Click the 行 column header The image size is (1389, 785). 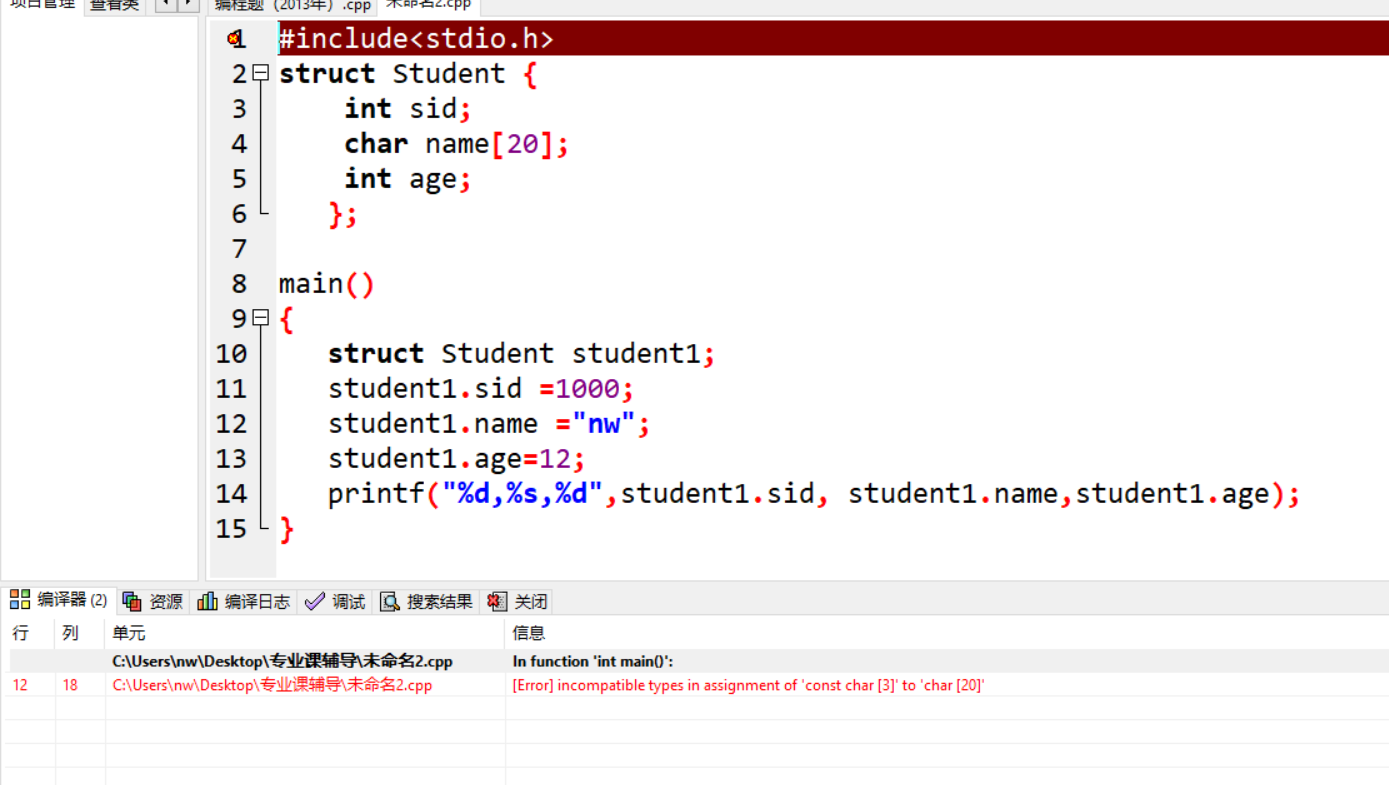pos(20,633)
